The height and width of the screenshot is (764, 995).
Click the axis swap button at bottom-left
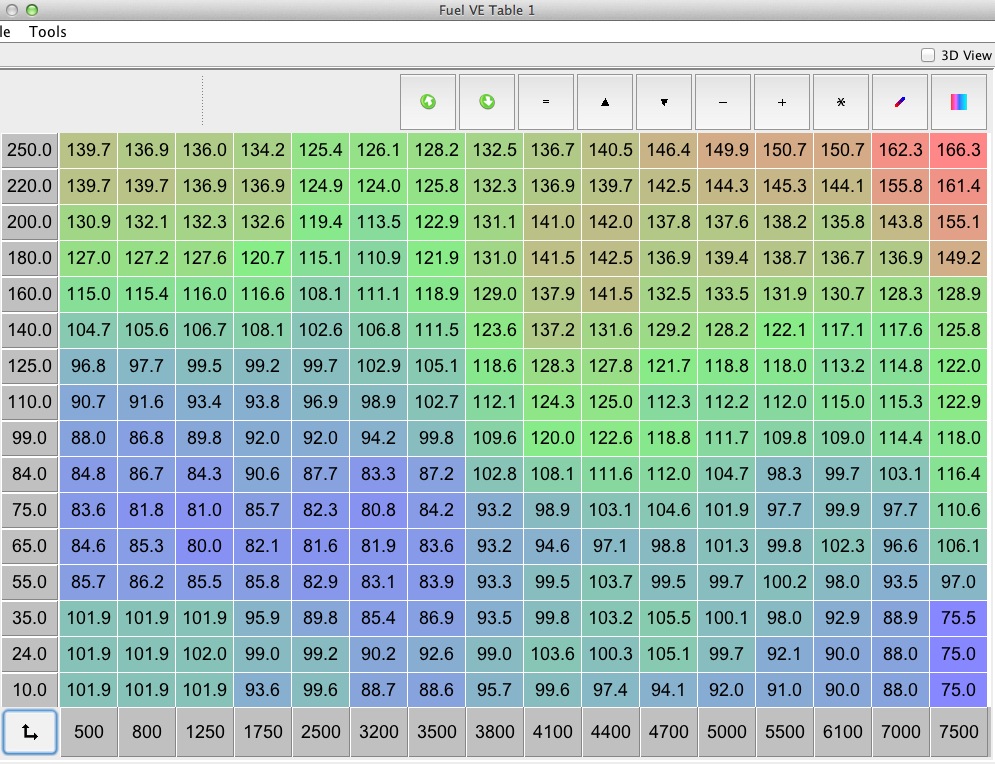pyautogui.click(x=30, y=733)
